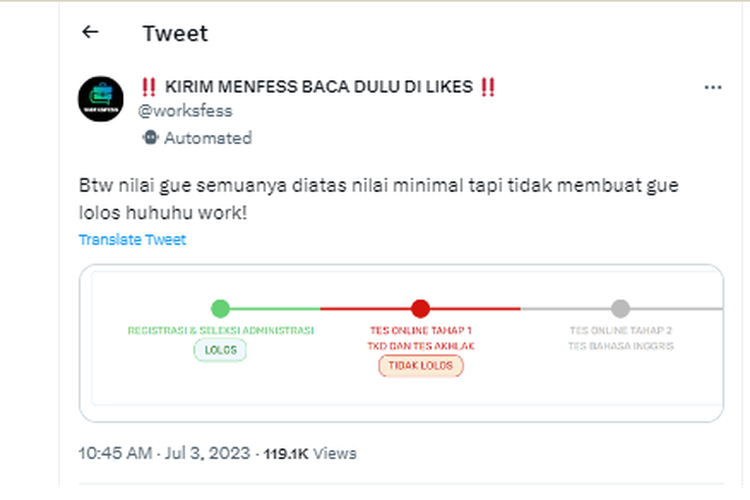The width and height of the screenshot is (750, 500).
Task: Click the LOLOS status badge
Action: (220, 350)
